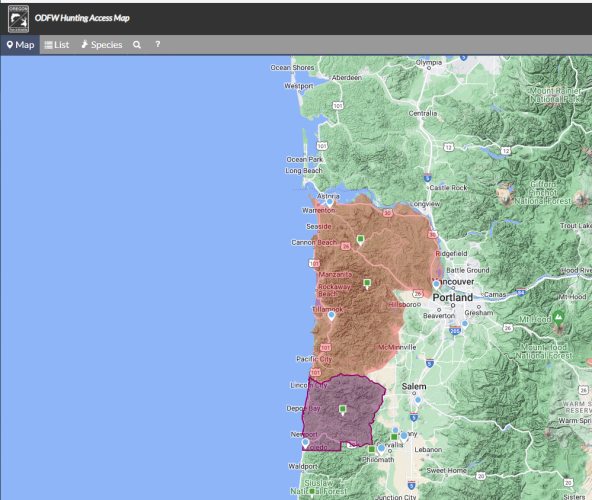Click the Mt Hood mountain marker
The image size is (592, 500).
click(x=558, y=318)
